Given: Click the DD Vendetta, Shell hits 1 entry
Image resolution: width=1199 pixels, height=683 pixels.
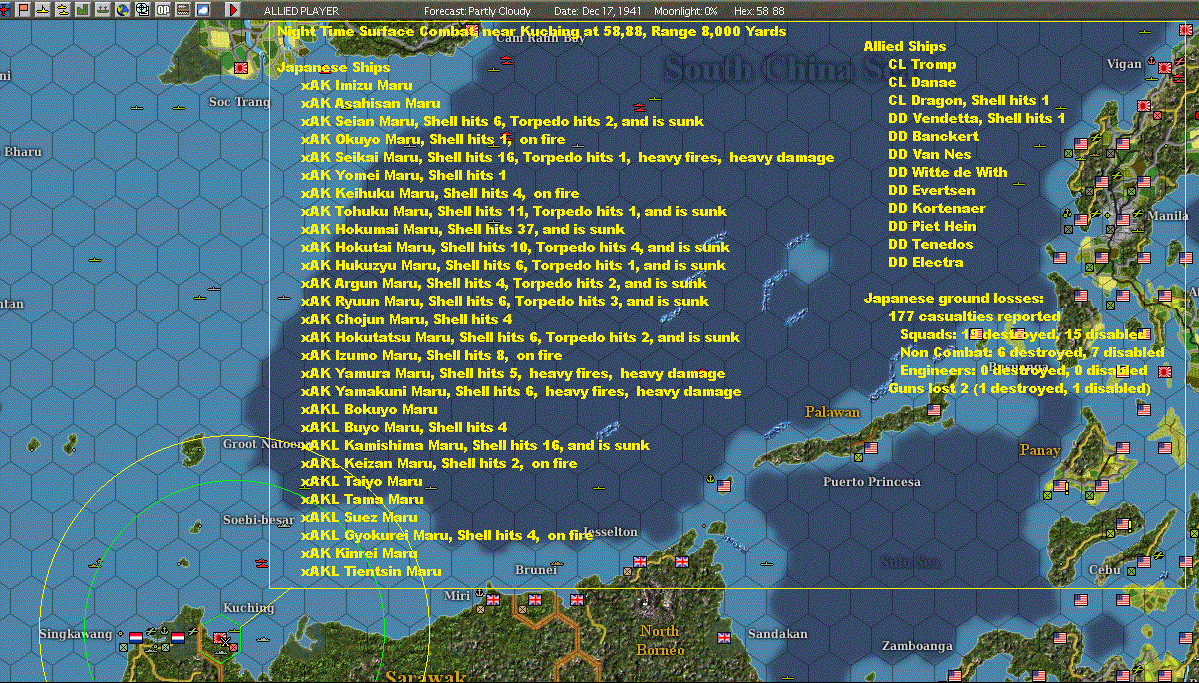Looking at the screenshot, I should pos(976,119).
